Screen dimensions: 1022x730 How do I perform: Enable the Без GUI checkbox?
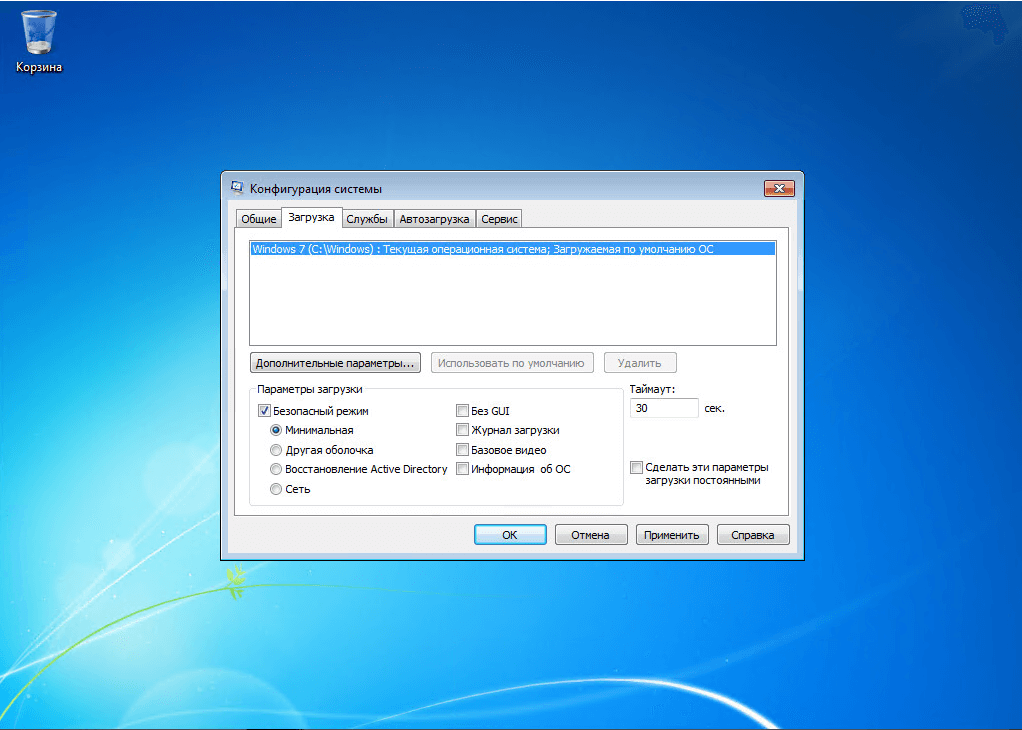[x=463, y=411]
